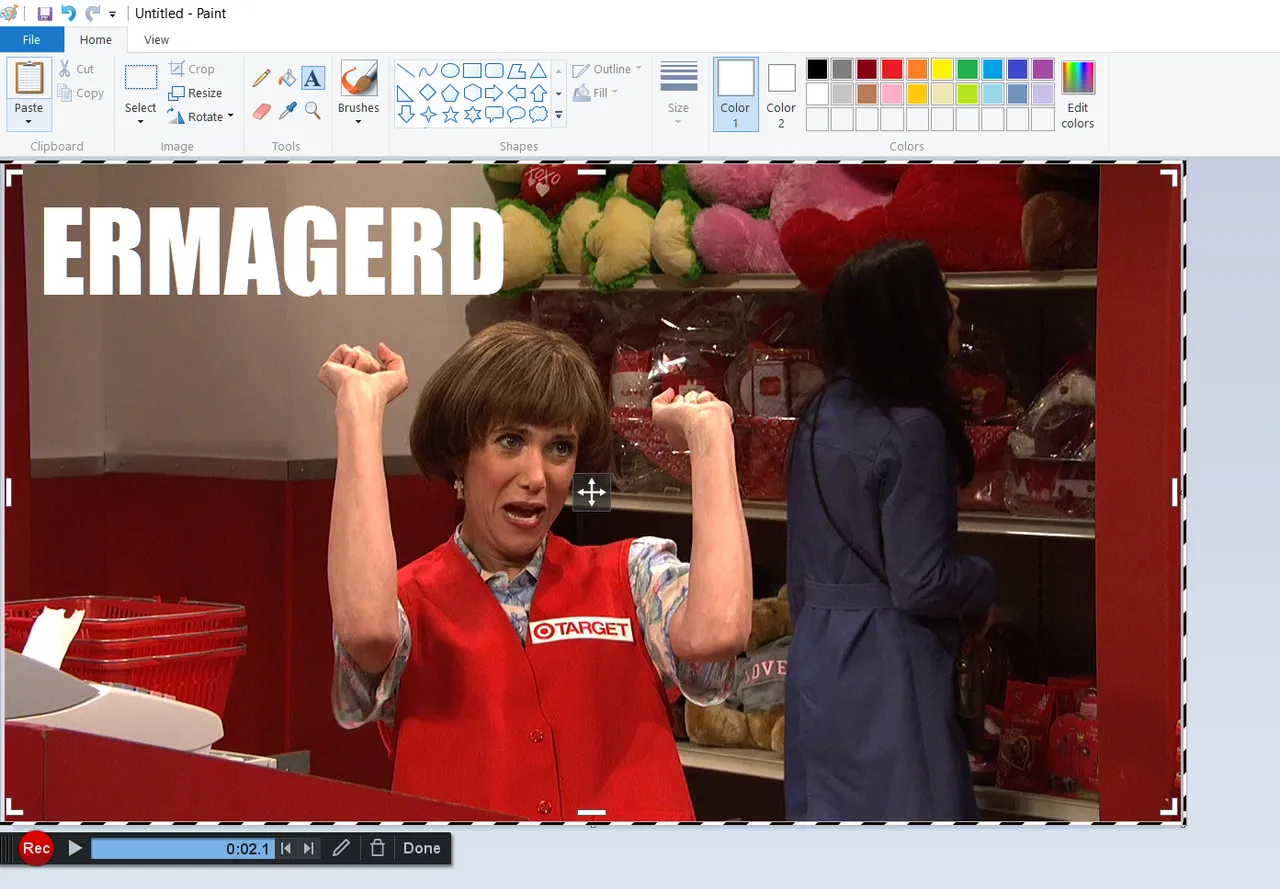The image size is (1280, 889).
Task: Choose the Heart-adjacent cloud callout shape
Action: 538,115
